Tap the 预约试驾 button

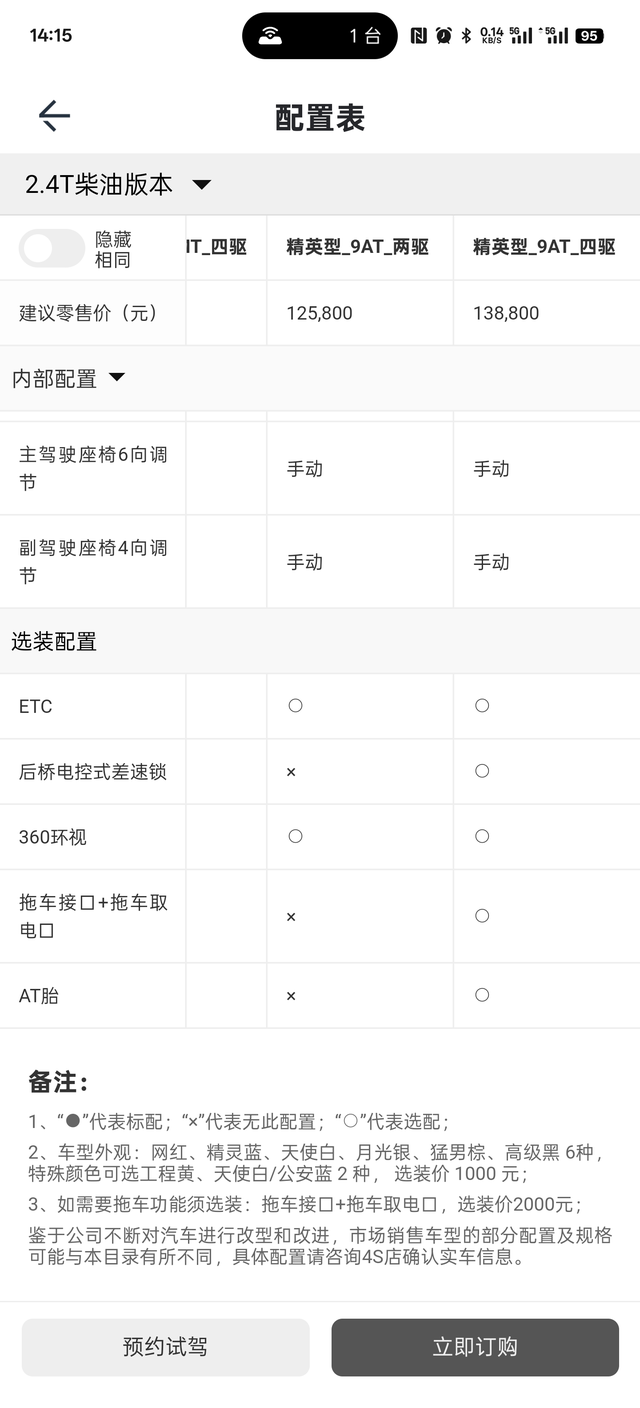pos(164,1347)
